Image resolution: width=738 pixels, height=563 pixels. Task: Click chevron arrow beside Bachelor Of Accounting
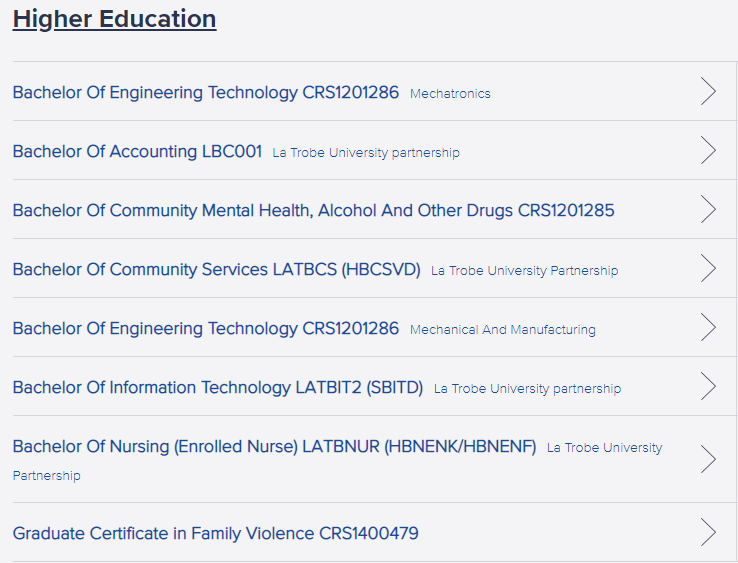click(708, 150)
